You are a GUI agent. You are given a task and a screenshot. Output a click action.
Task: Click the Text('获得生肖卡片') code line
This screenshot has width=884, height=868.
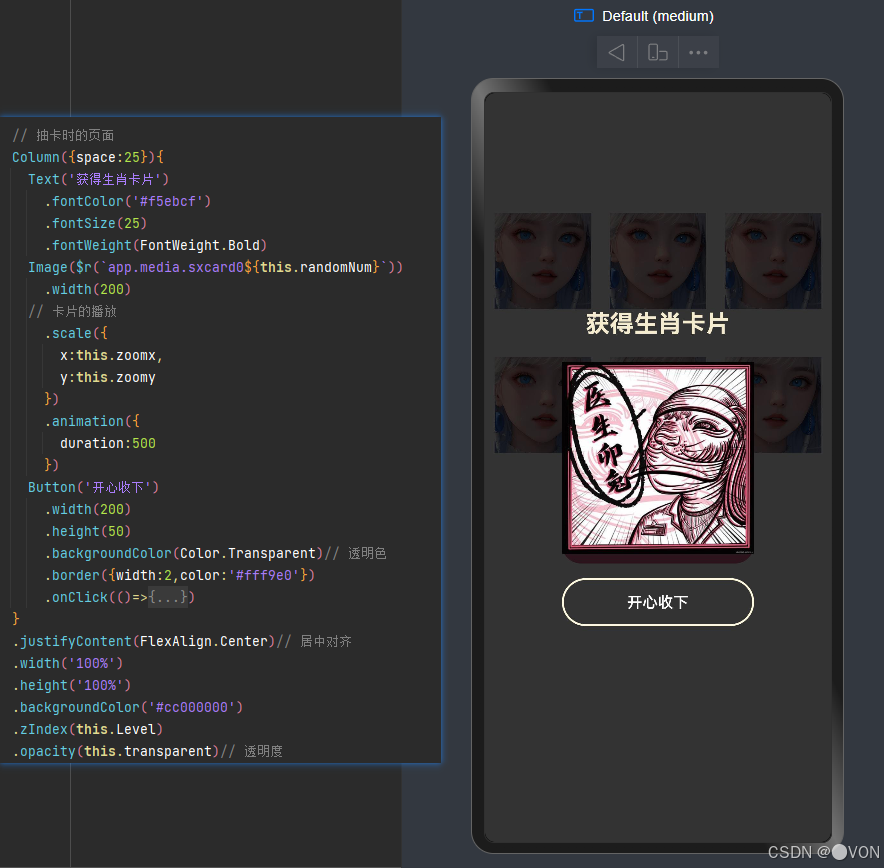pyautogui.click(x=99, y=179)
